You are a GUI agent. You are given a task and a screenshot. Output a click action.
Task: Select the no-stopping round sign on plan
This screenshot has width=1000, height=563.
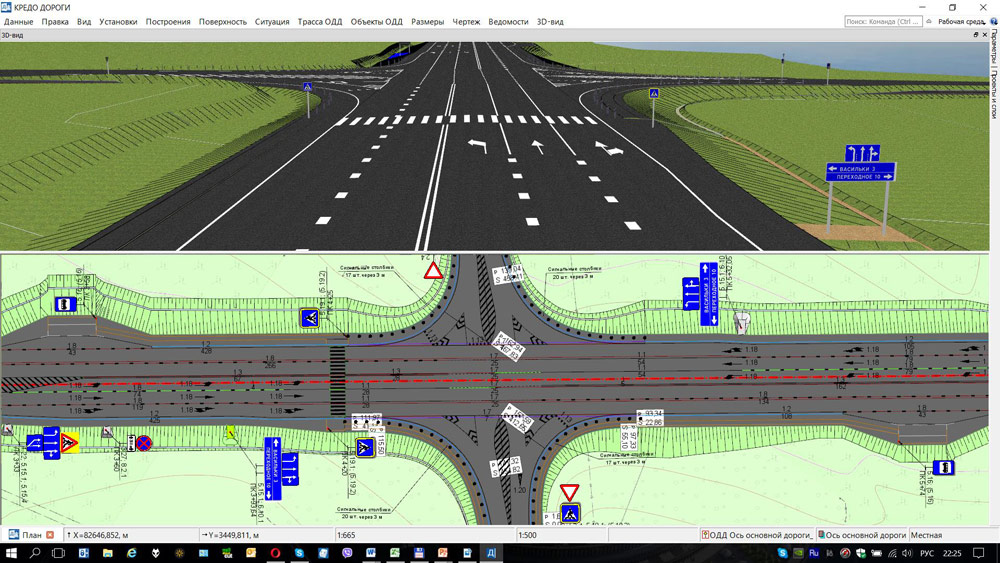click(144, 443)
